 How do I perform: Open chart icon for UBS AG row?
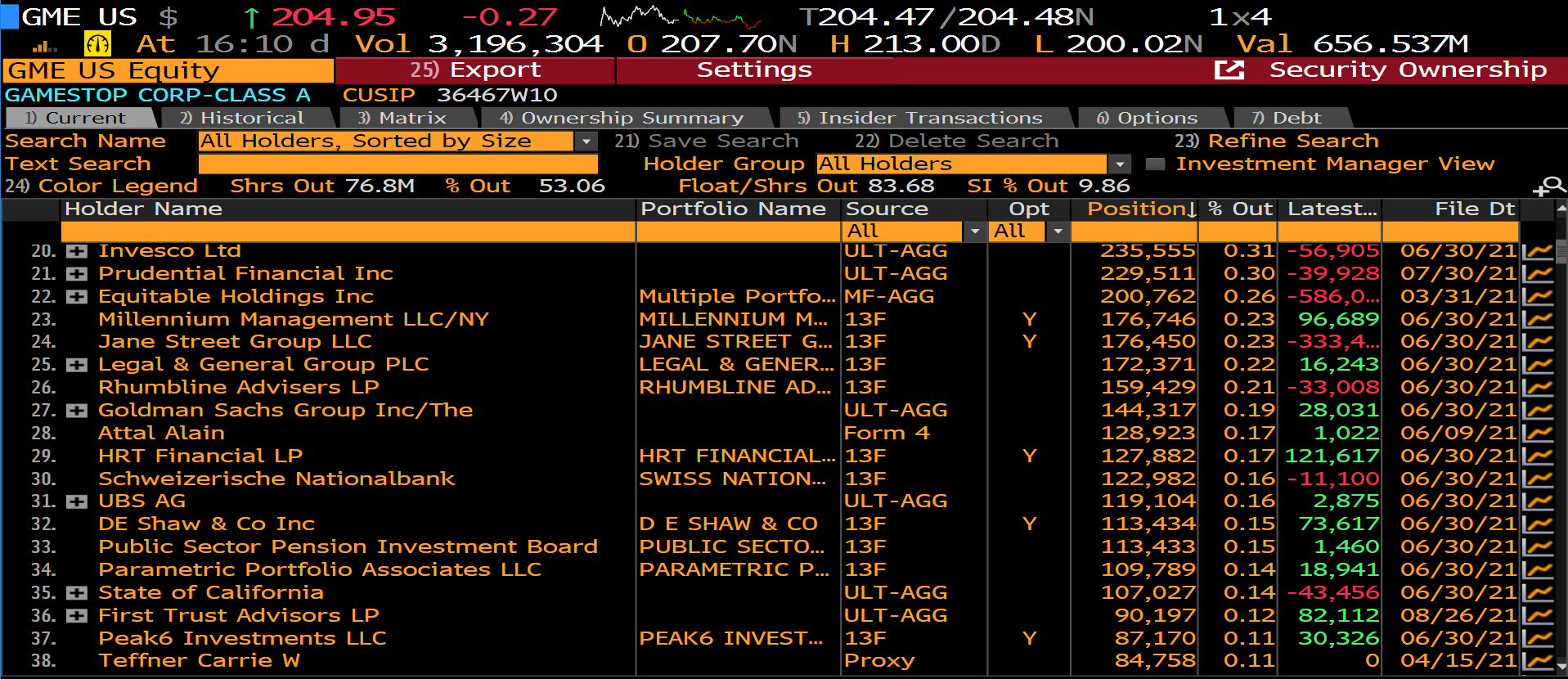coord(1538,501)
